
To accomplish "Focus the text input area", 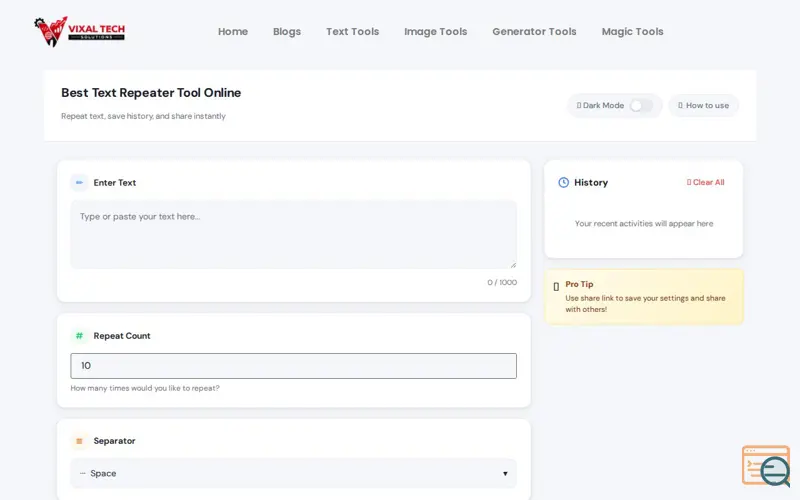I will (x=293, y=234).
